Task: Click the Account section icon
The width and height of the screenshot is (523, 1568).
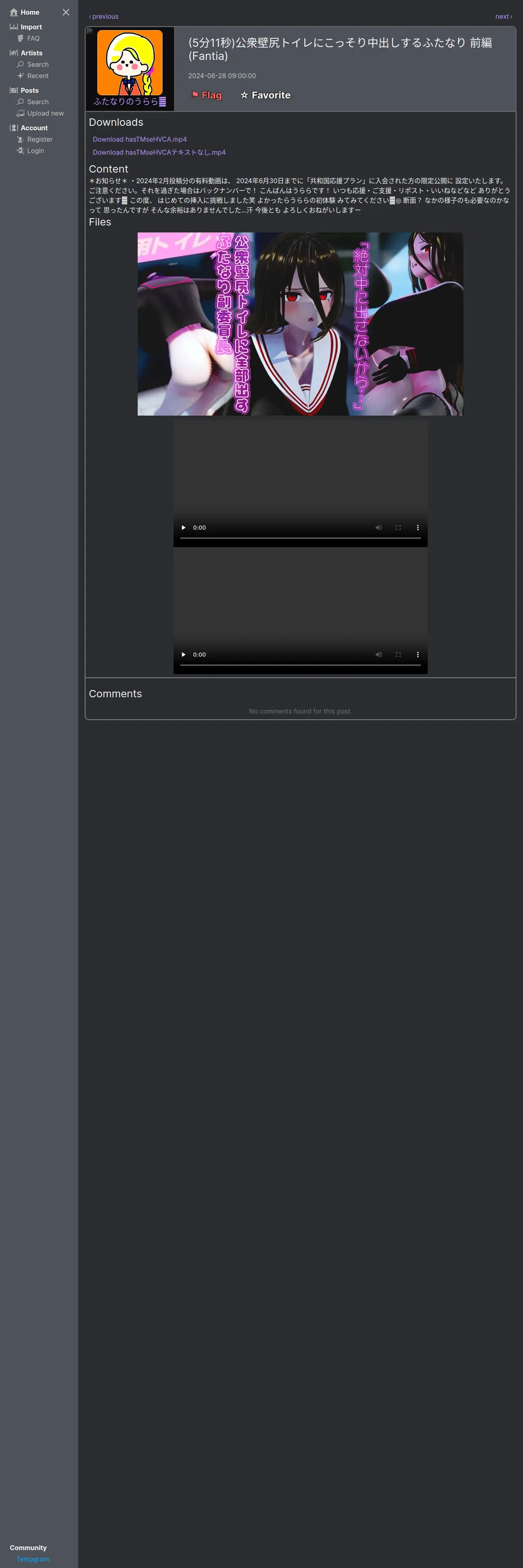Action: 14,128
